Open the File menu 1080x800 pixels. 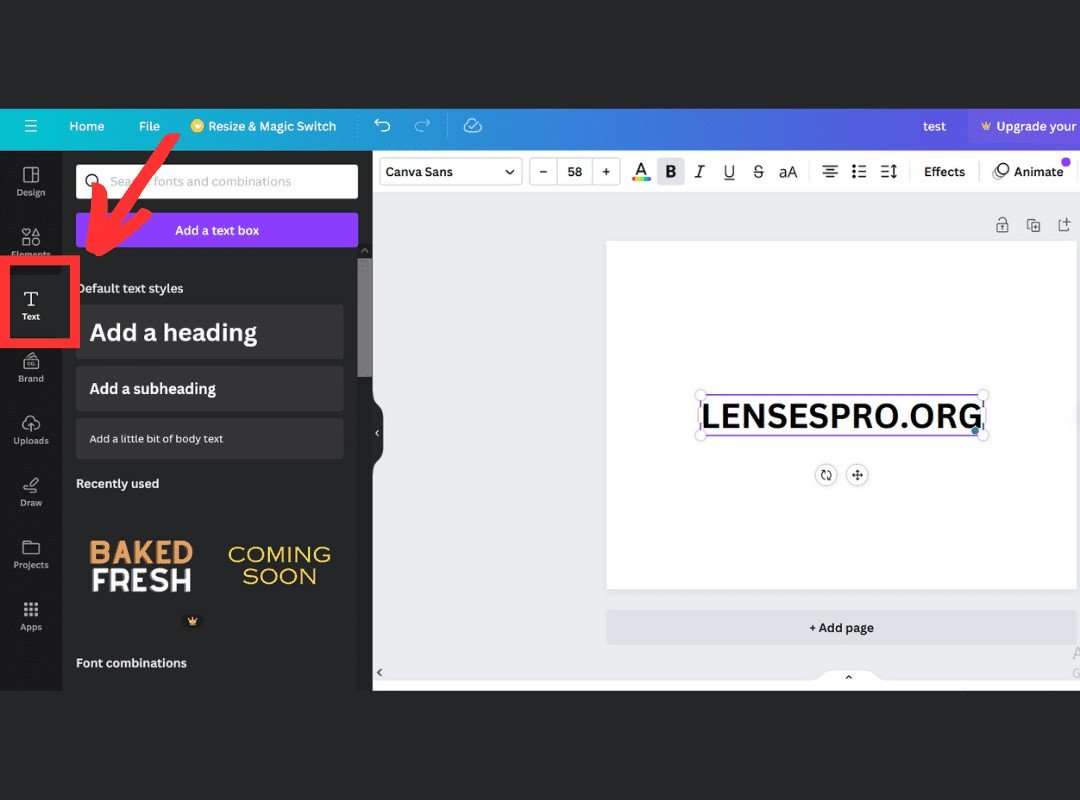click(149, 126)
